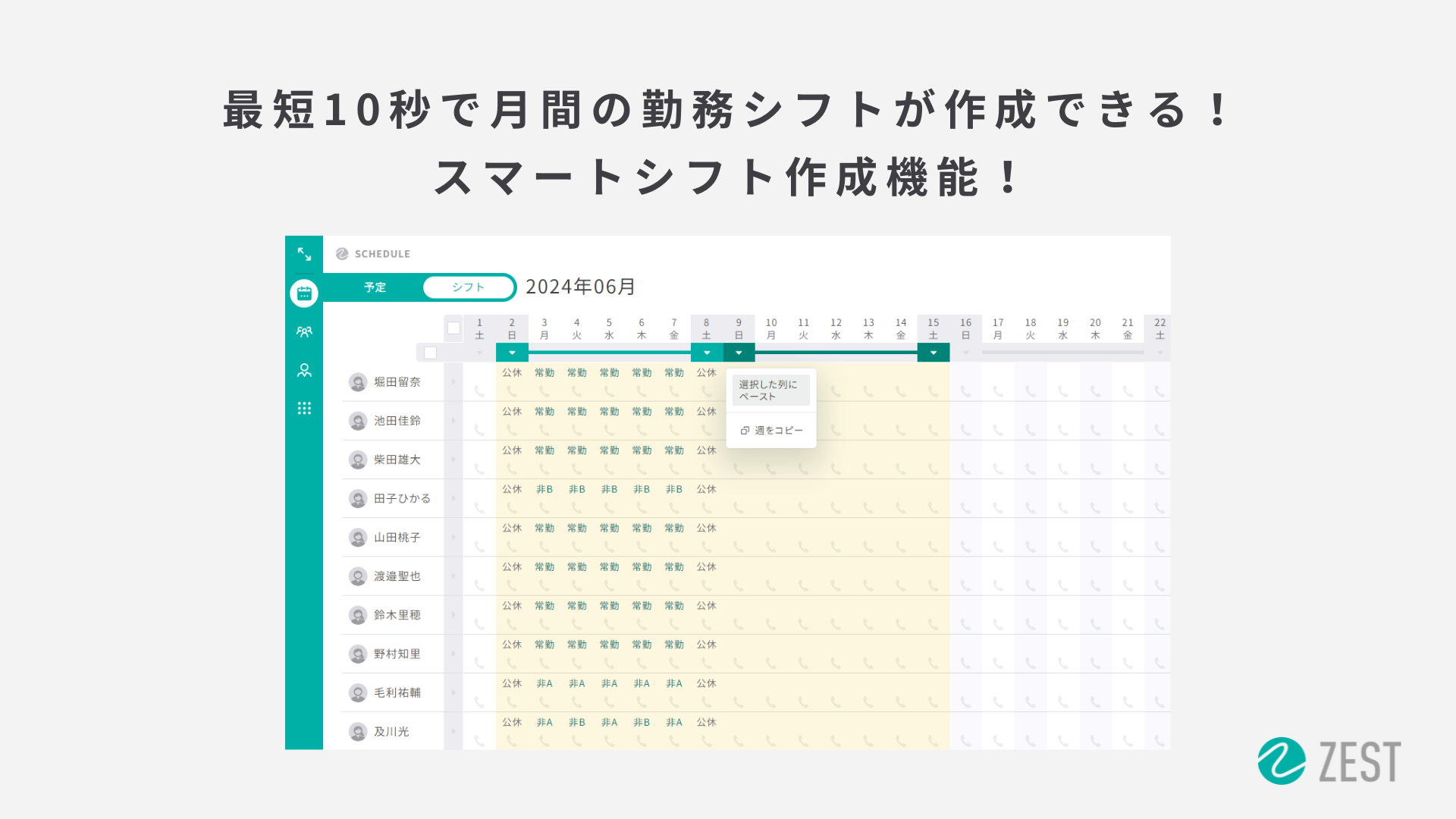Toggle the checkbox in the second header row

point(429,353)
